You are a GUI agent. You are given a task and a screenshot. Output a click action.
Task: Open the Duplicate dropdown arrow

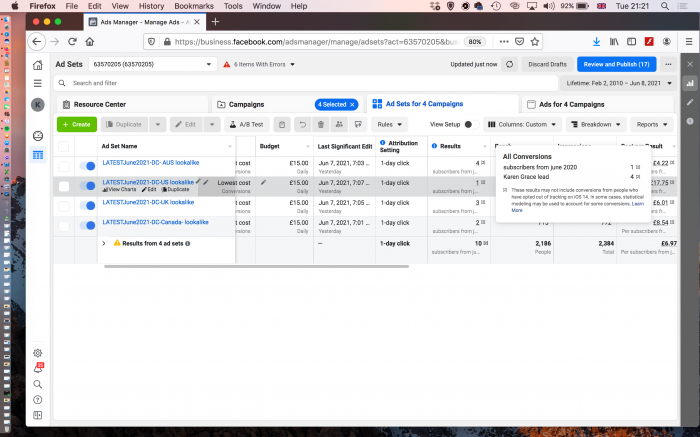(x=158, y=125)
